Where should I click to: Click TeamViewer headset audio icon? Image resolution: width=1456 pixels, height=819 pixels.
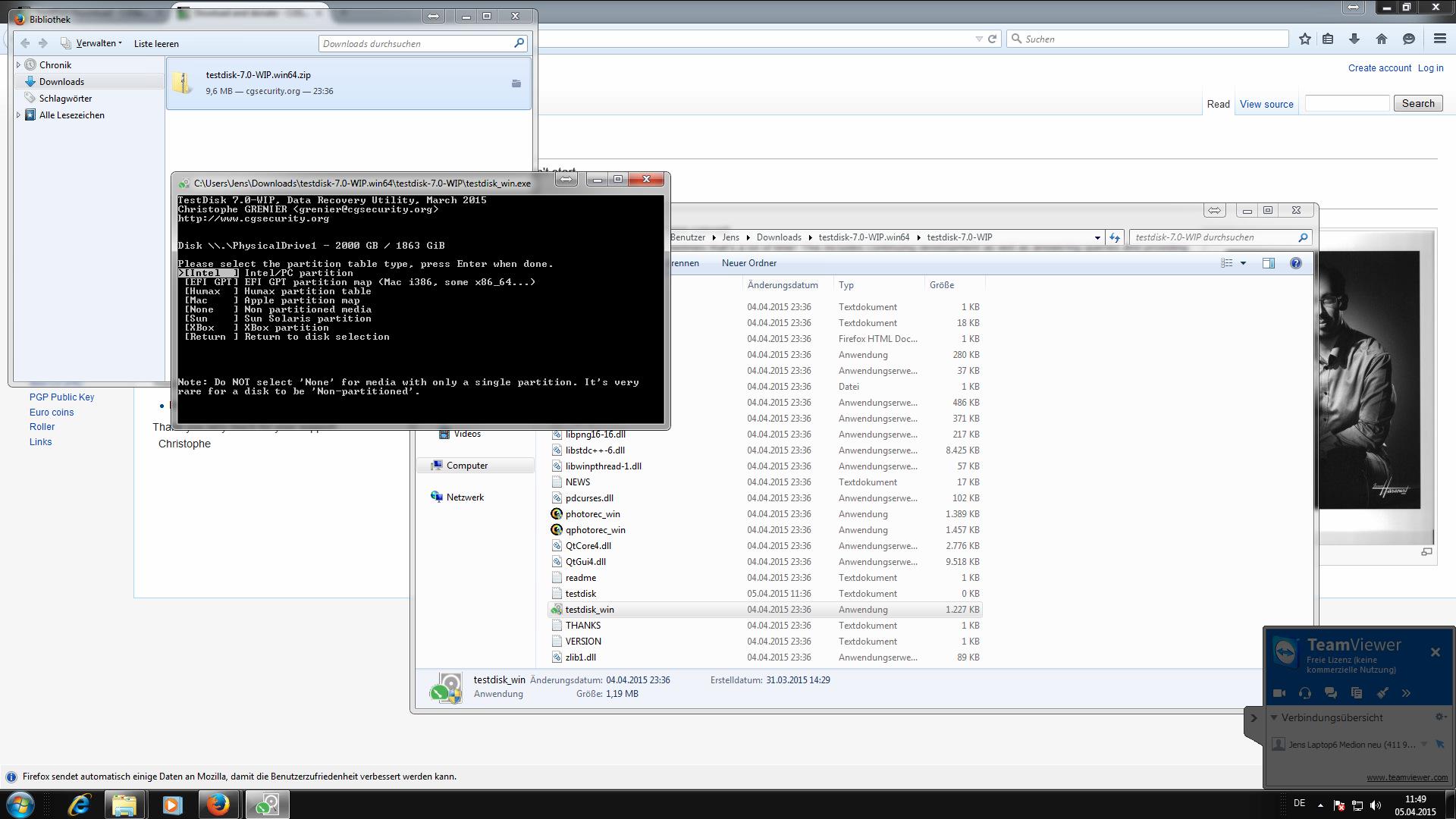tap(1305, 693)
